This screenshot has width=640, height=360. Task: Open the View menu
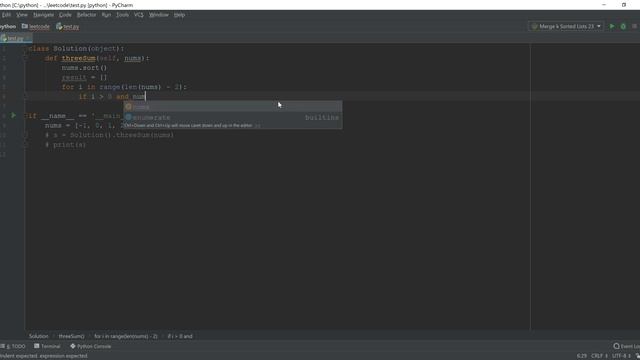point(22,15)
